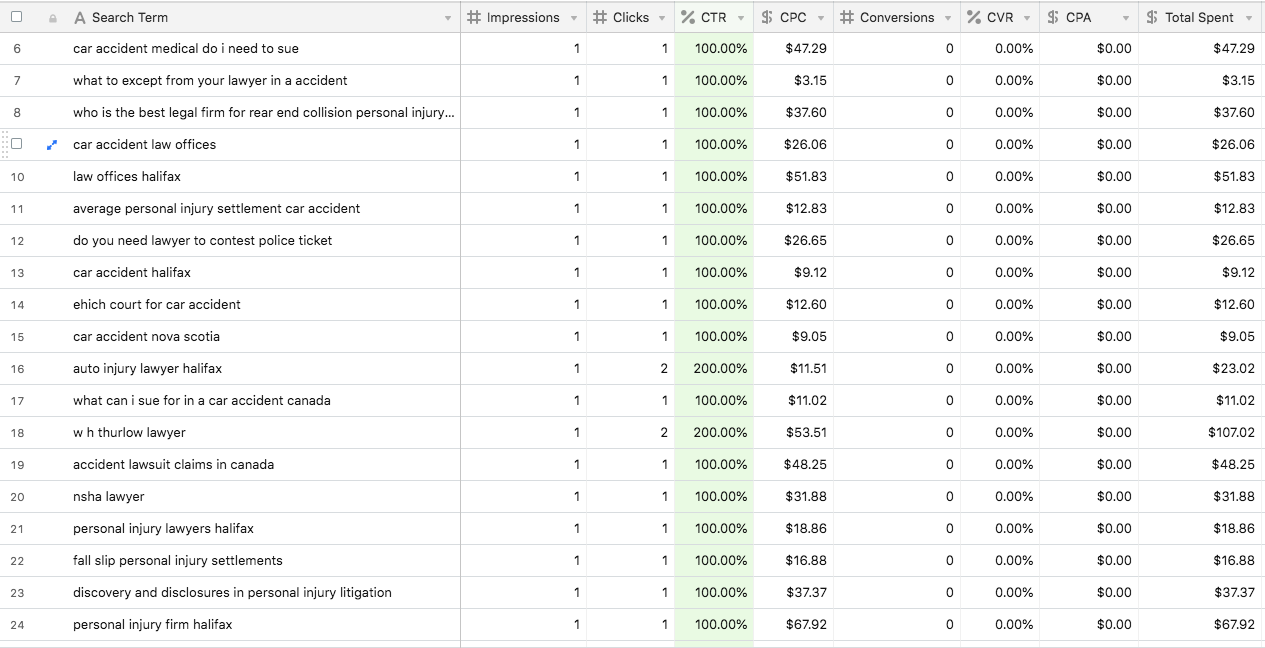Open the Search Term column dropdown

pyautogui.click(x=448, y=18)
